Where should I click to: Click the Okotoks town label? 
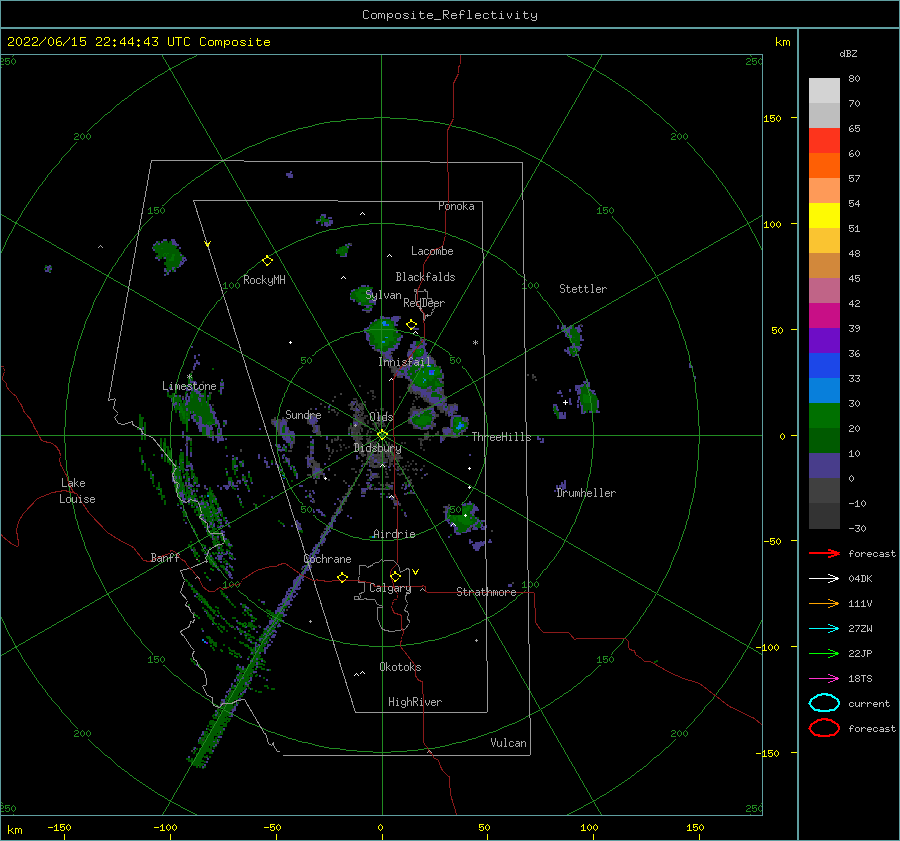(400, 667)
